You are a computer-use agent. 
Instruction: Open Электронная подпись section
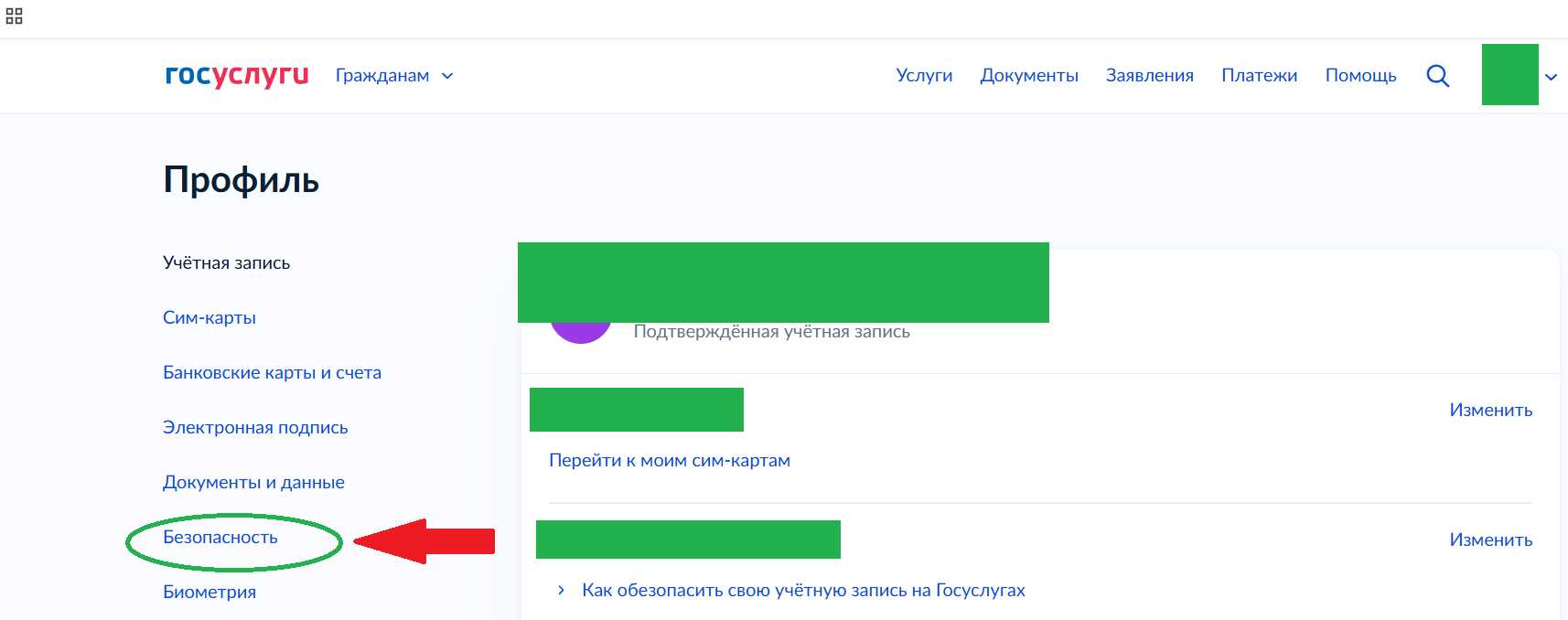click(x=255, y=428)
